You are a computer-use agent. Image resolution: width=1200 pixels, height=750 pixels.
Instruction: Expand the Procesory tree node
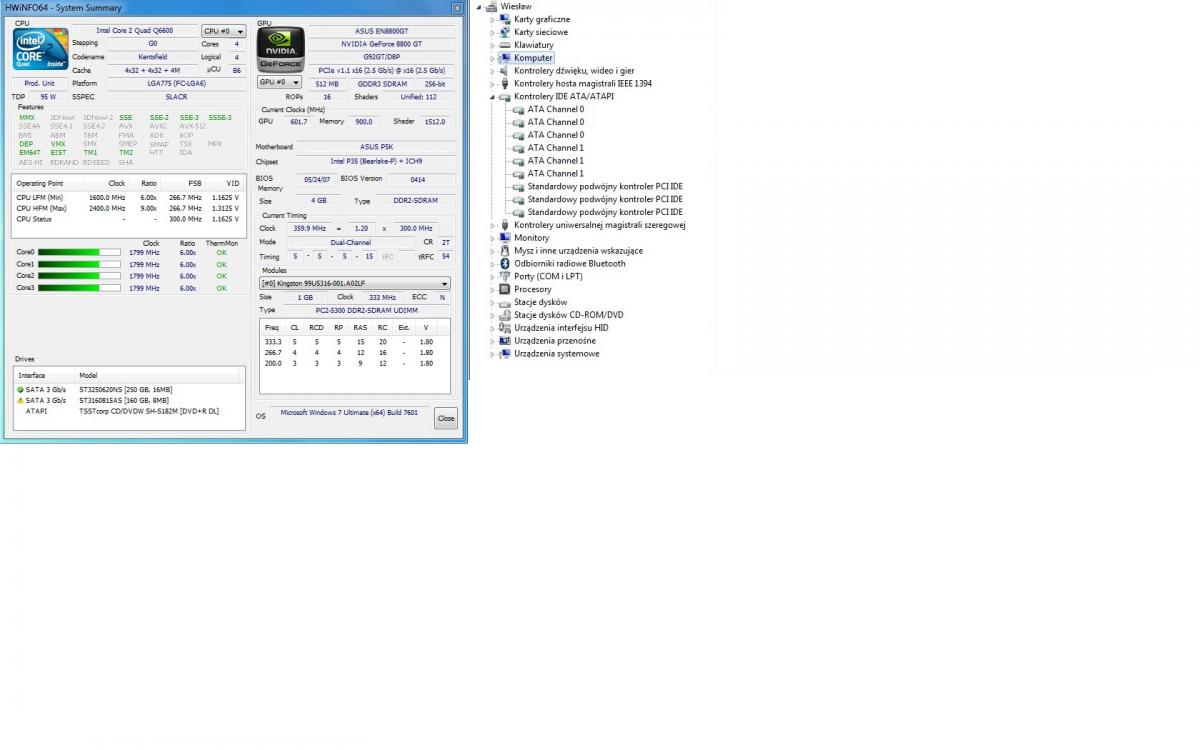[493, 290]
